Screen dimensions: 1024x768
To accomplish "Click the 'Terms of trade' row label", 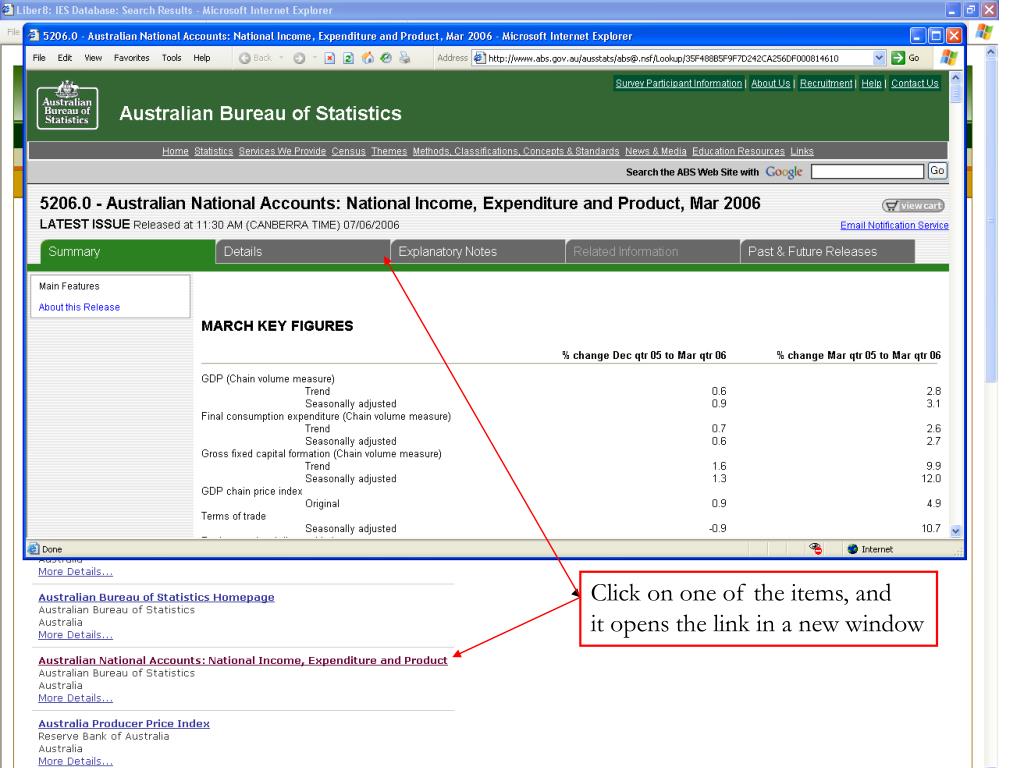I will click(x=233, y=516).
